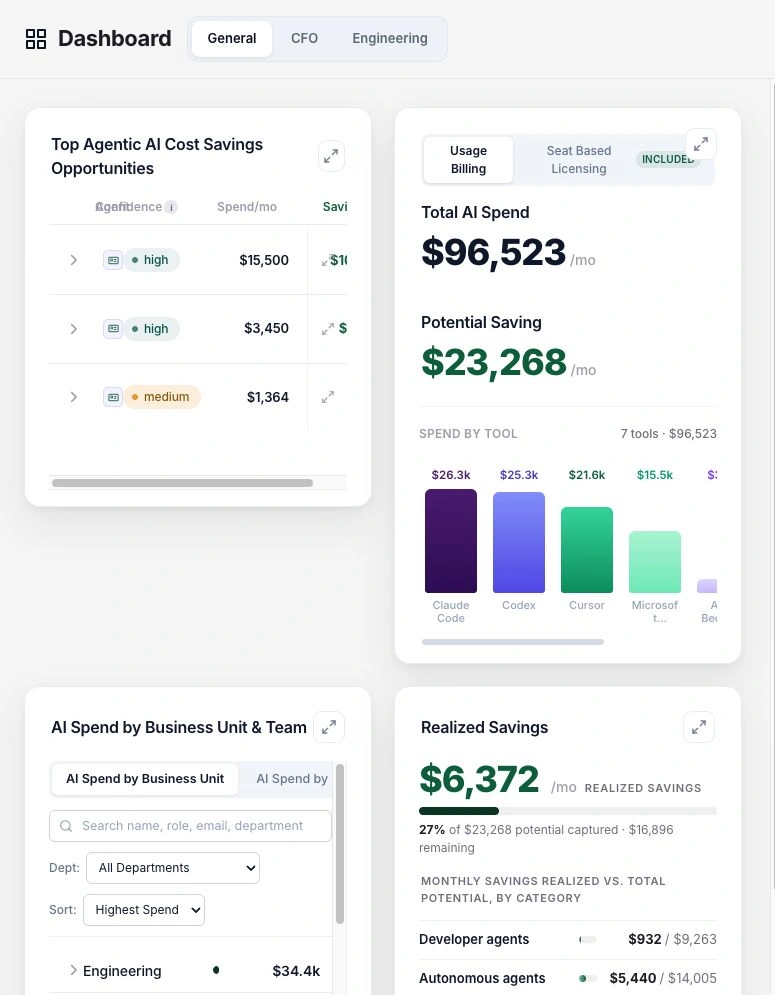Click the $15,500 spend value
Viewport: 775px width, 995px height.
coord(264,260)
